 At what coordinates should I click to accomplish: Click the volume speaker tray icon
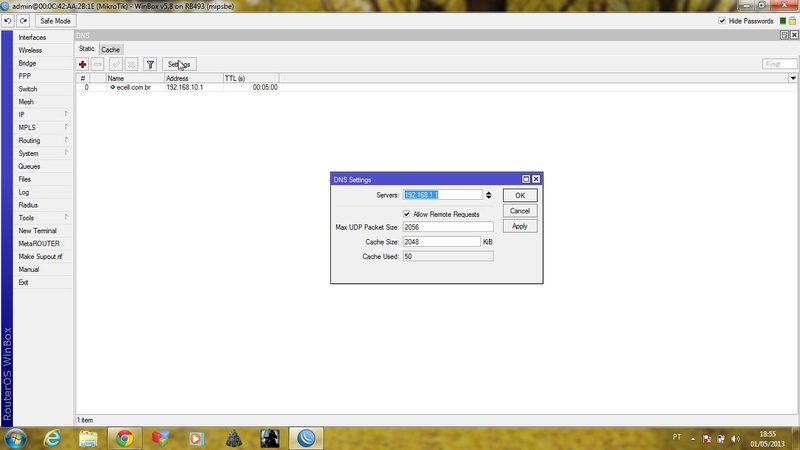735,439
